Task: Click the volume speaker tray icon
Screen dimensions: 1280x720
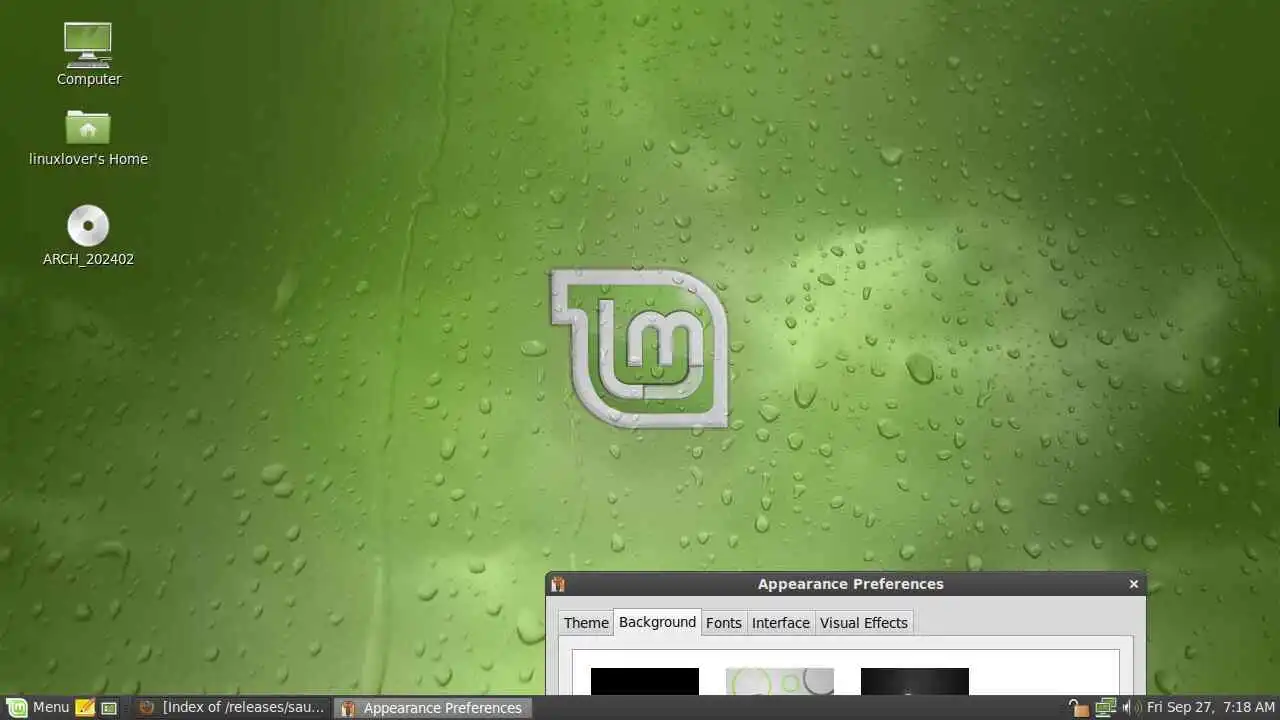Action: pyautogui.click(x=1131, y=707)
